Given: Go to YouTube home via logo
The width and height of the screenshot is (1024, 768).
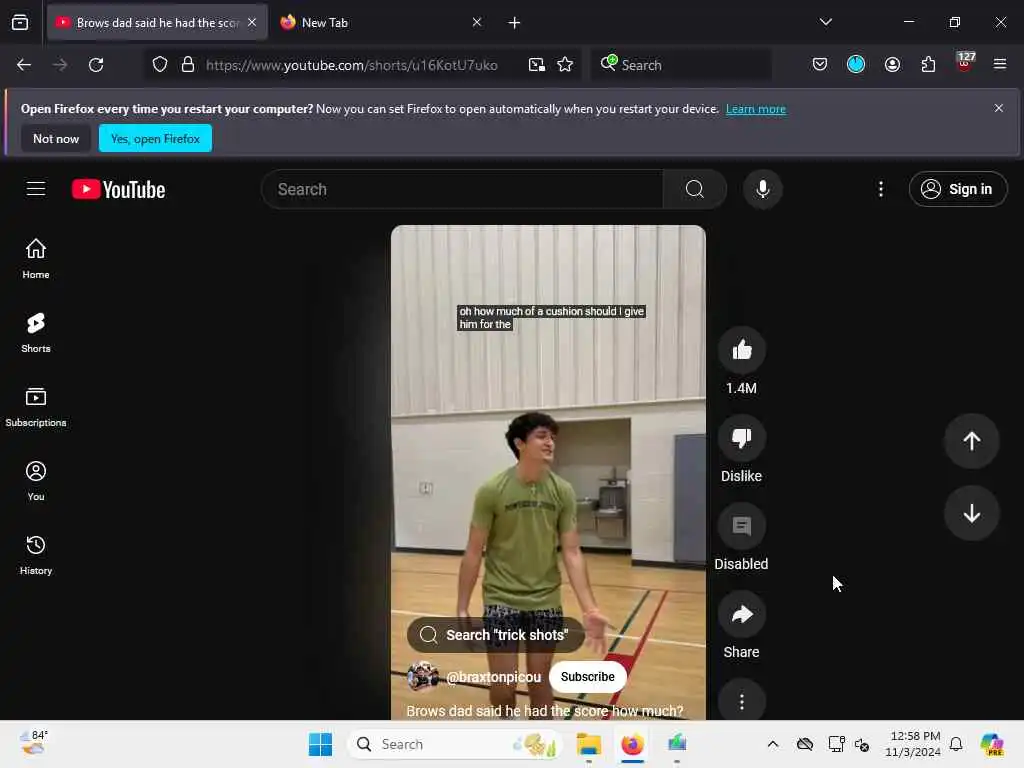Looking at the screenshot, I should [118, 189].
